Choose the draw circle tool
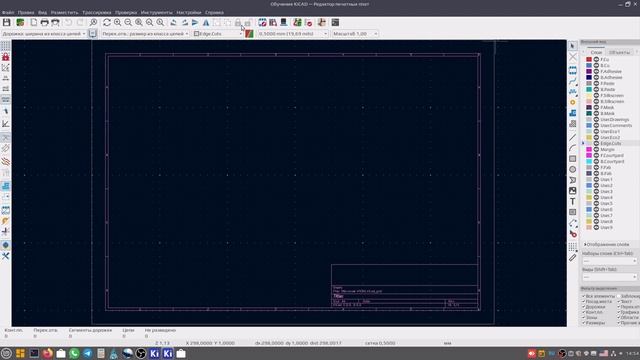The height and width of the screenshot is (360, 640). point(573,169)
